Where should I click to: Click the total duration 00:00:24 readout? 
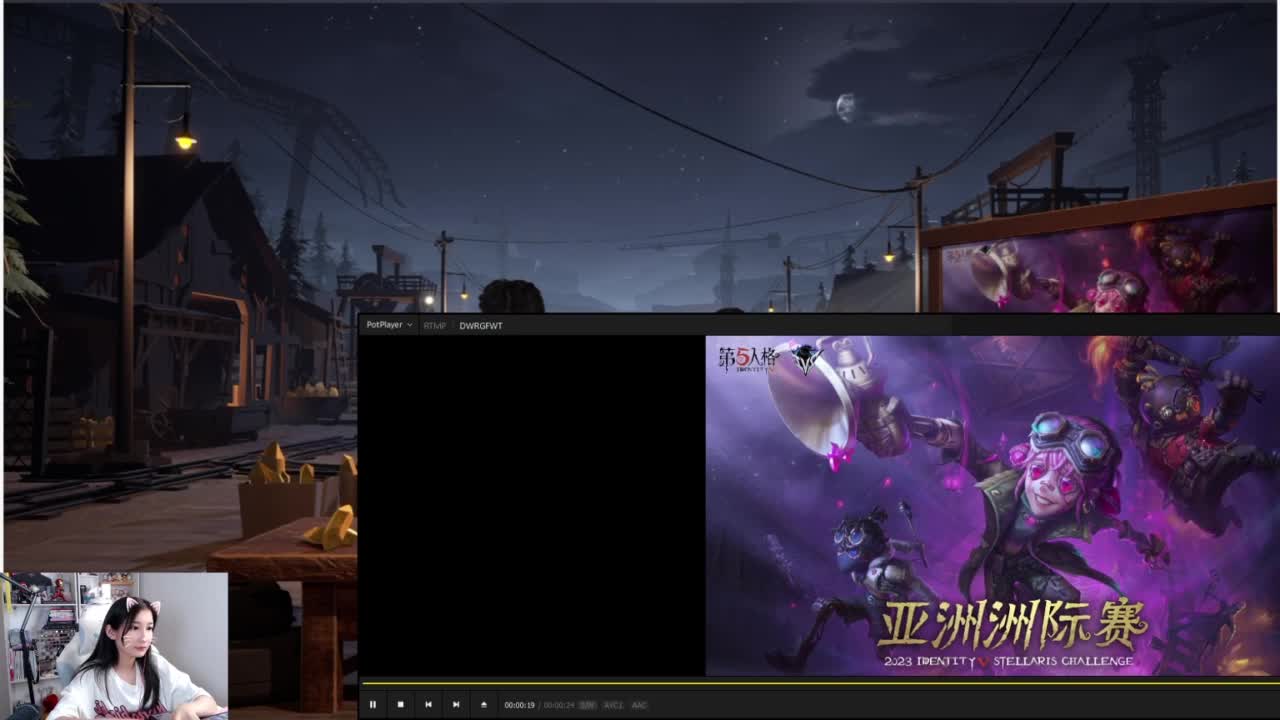coord(559,705)
